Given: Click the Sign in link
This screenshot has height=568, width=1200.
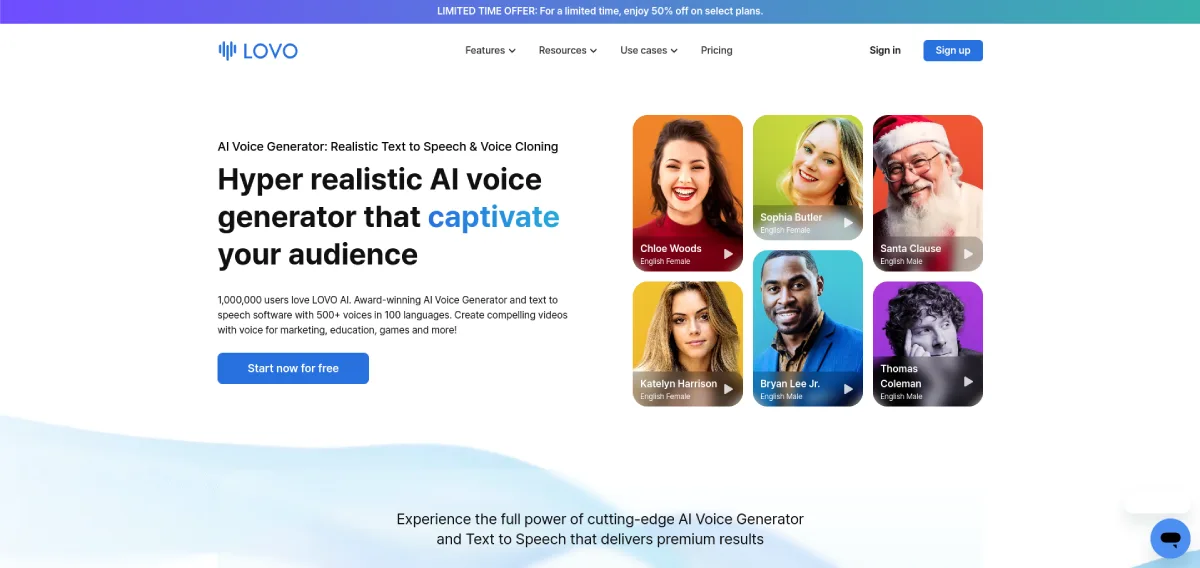Looking at the screenshot, I should click(x=885, y=50).
